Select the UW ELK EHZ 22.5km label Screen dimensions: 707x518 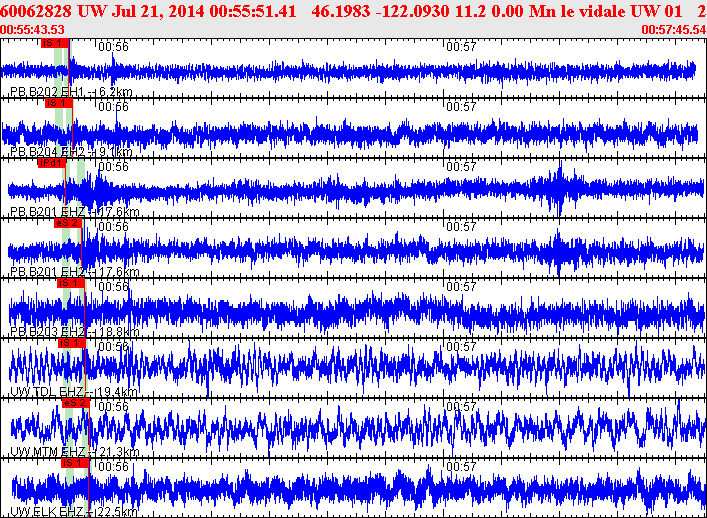74,512
